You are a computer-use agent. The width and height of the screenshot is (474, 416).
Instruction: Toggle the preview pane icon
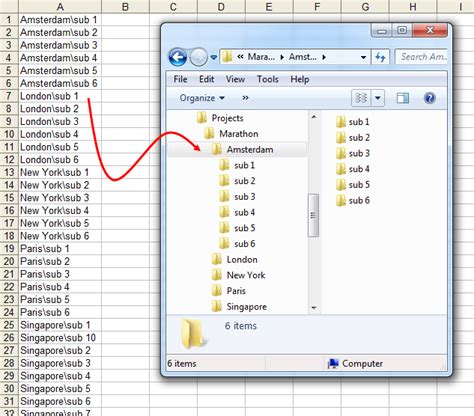tap(403, 98)
